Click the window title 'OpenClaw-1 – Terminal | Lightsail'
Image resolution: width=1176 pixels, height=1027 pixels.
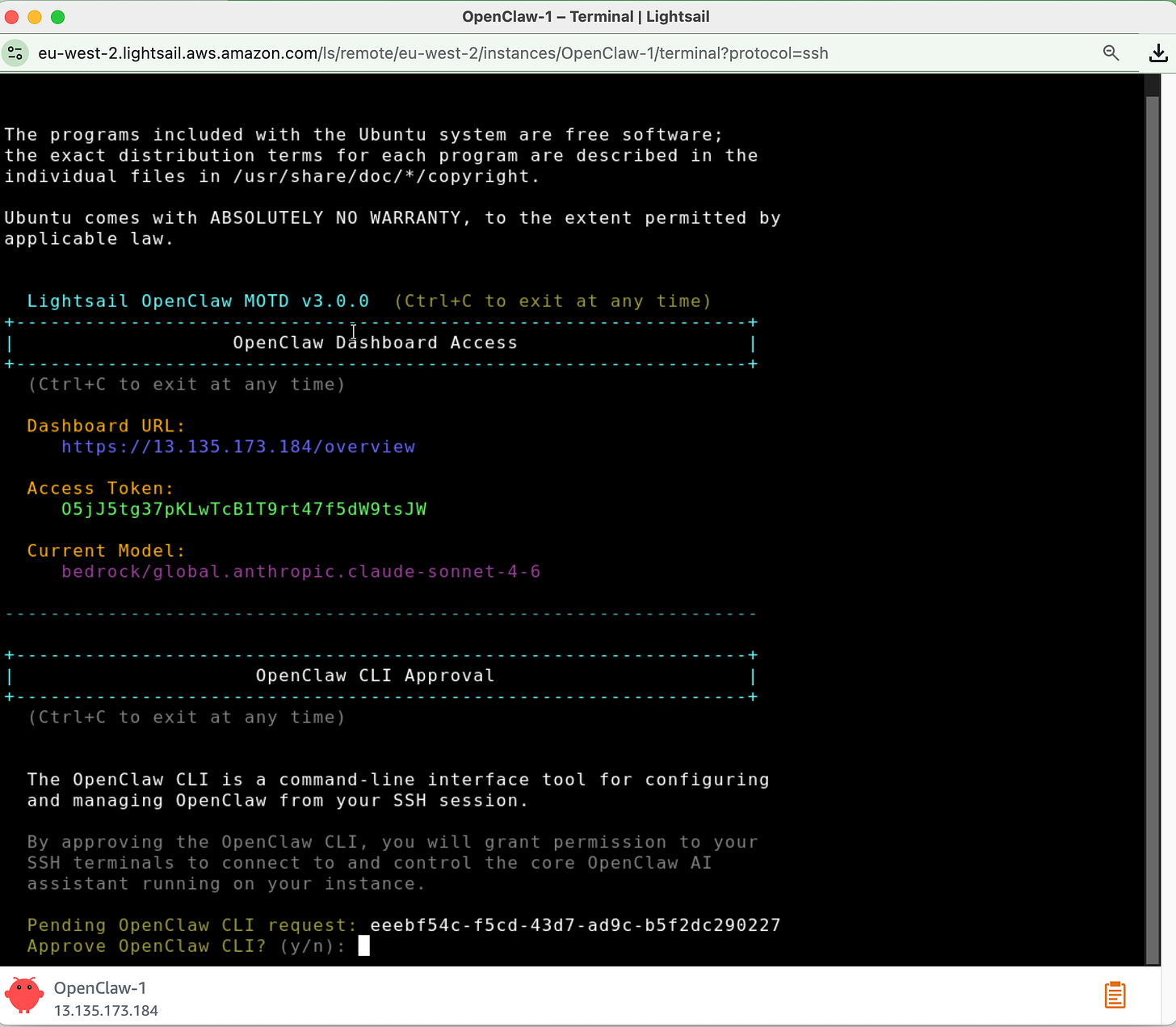pos(586,16)
